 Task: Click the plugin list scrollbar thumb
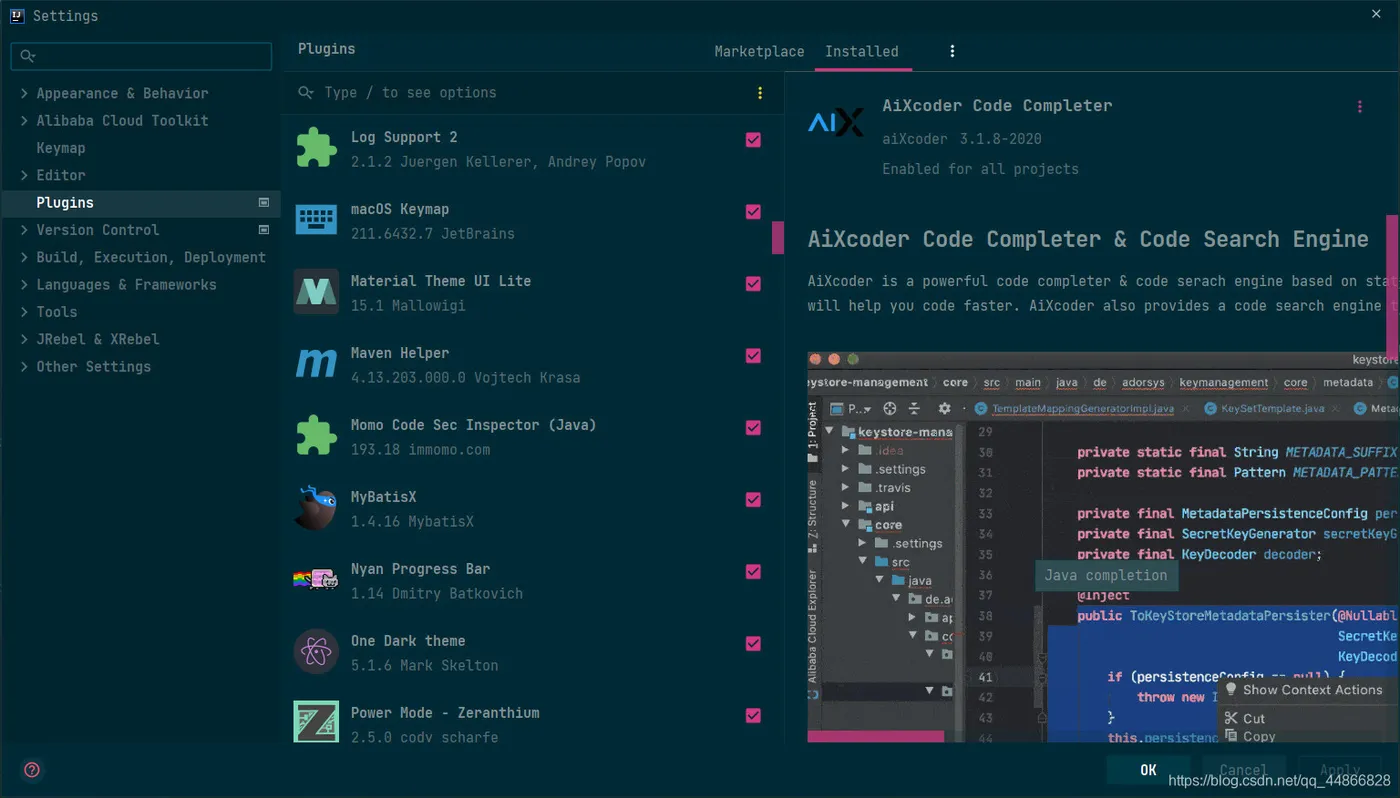(778, 238)
